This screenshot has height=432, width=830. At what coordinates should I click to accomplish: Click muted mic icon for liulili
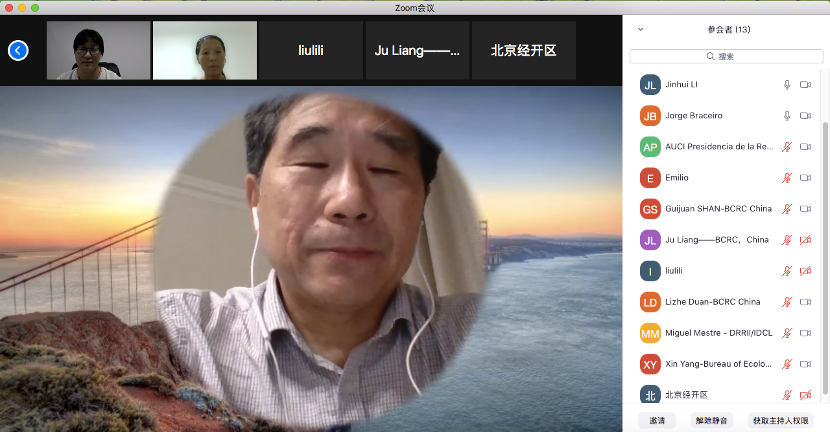pyautogui.click(x=787, y=271)
